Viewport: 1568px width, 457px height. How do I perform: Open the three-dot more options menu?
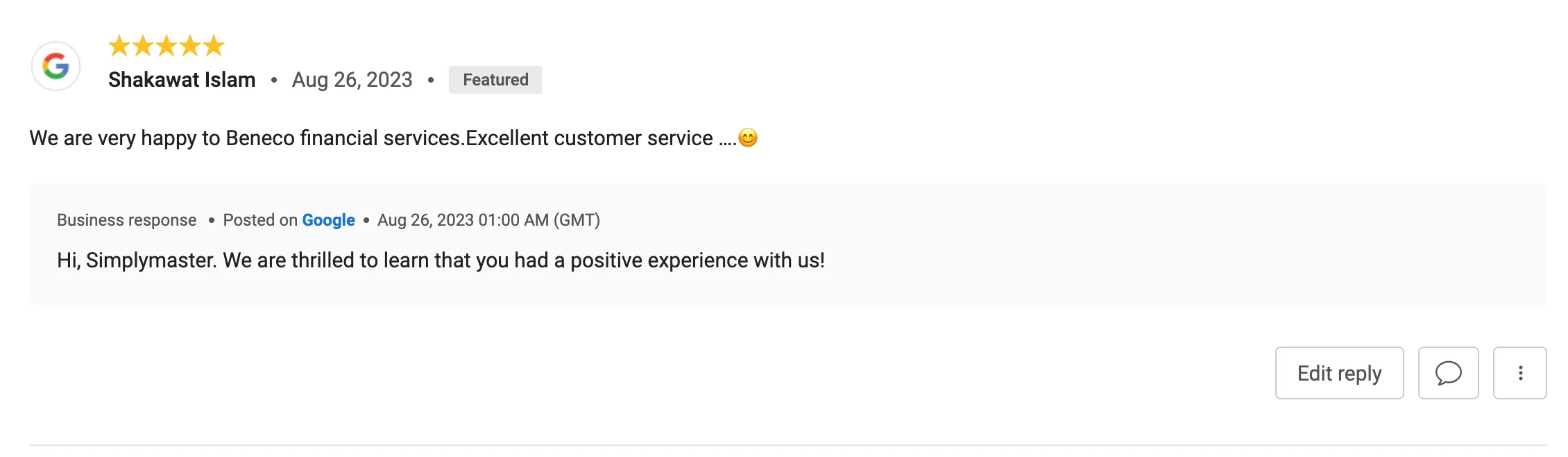coord(1519,373)
